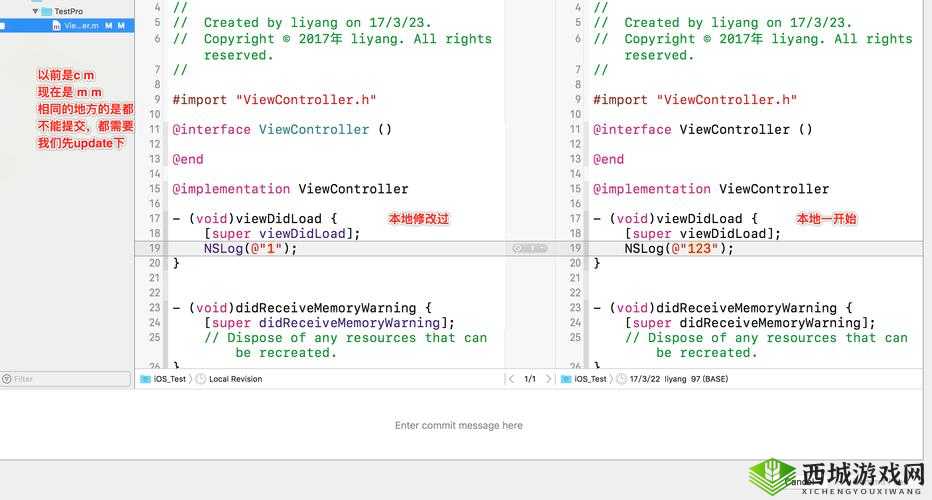Toggle the checkbox beside the selected .m file

[3, 26]
